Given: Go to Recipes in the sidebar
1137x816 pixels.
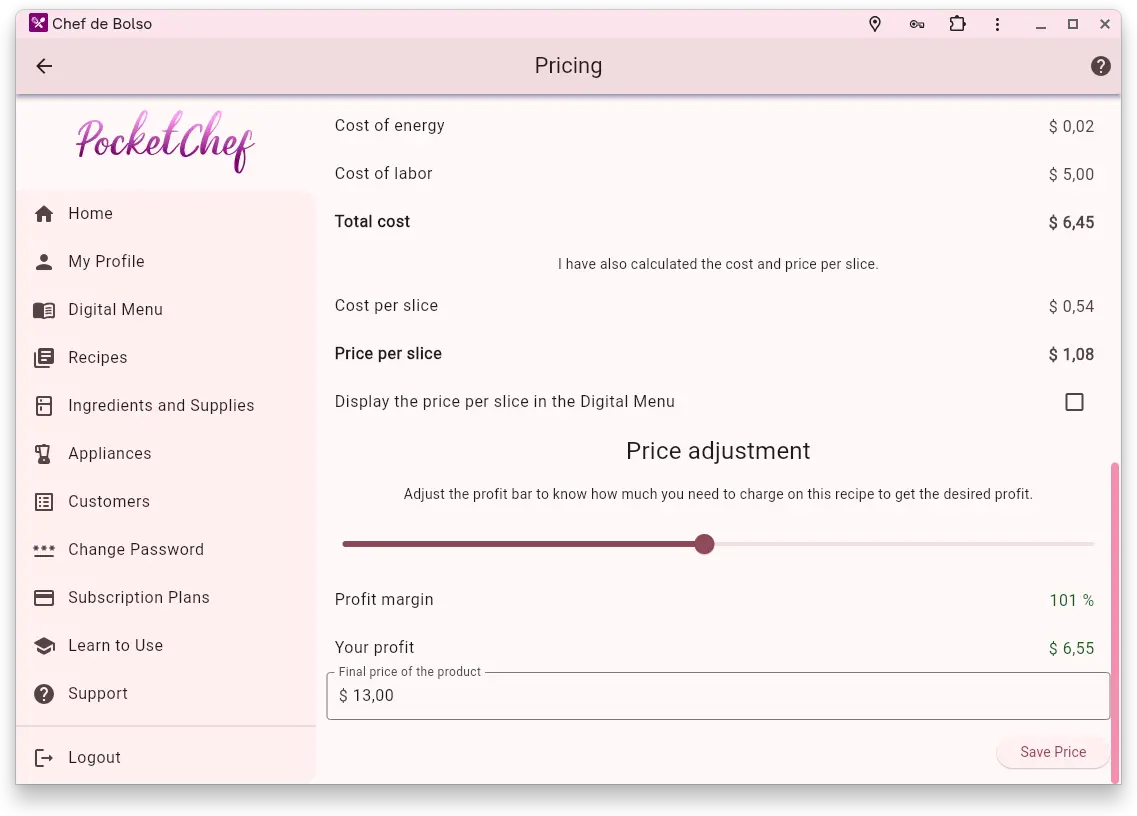Looking at the screenshot, I should 97,358.
